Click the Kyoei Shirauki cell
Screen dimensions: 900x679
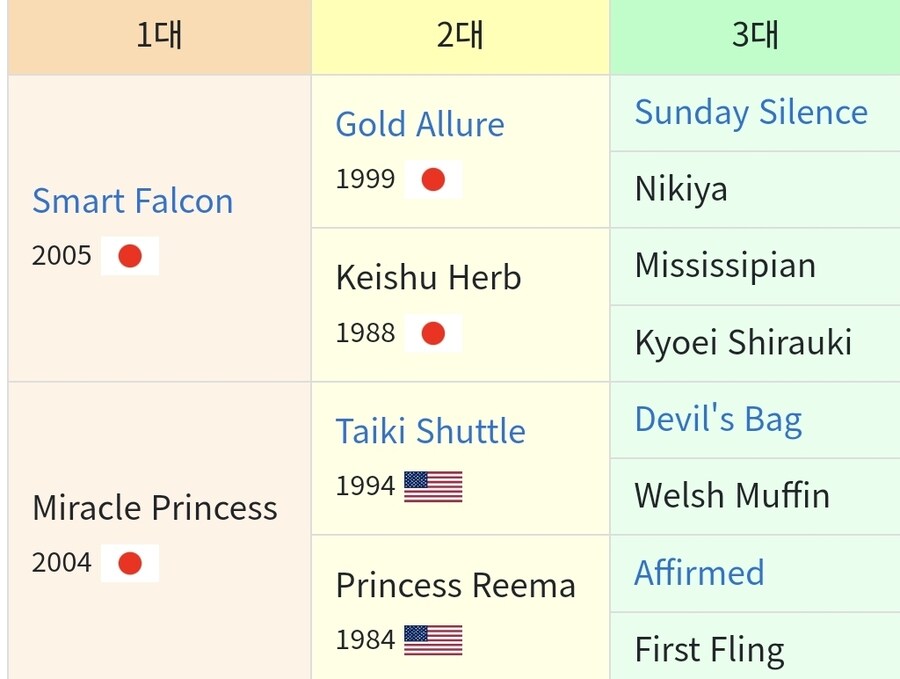(x=743, y=343)
